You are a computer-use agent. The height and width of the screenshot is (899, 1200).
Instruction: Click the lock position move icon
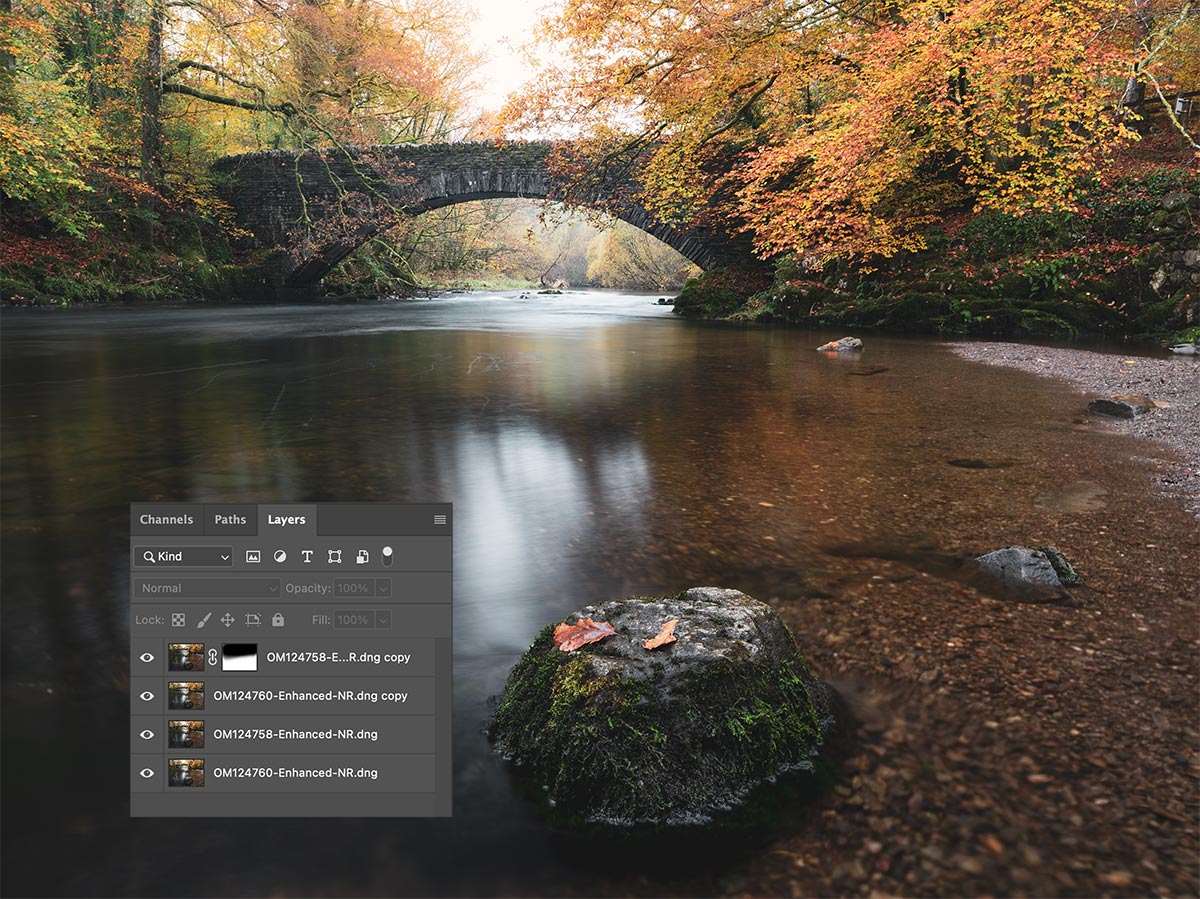[x=228, y=620]
